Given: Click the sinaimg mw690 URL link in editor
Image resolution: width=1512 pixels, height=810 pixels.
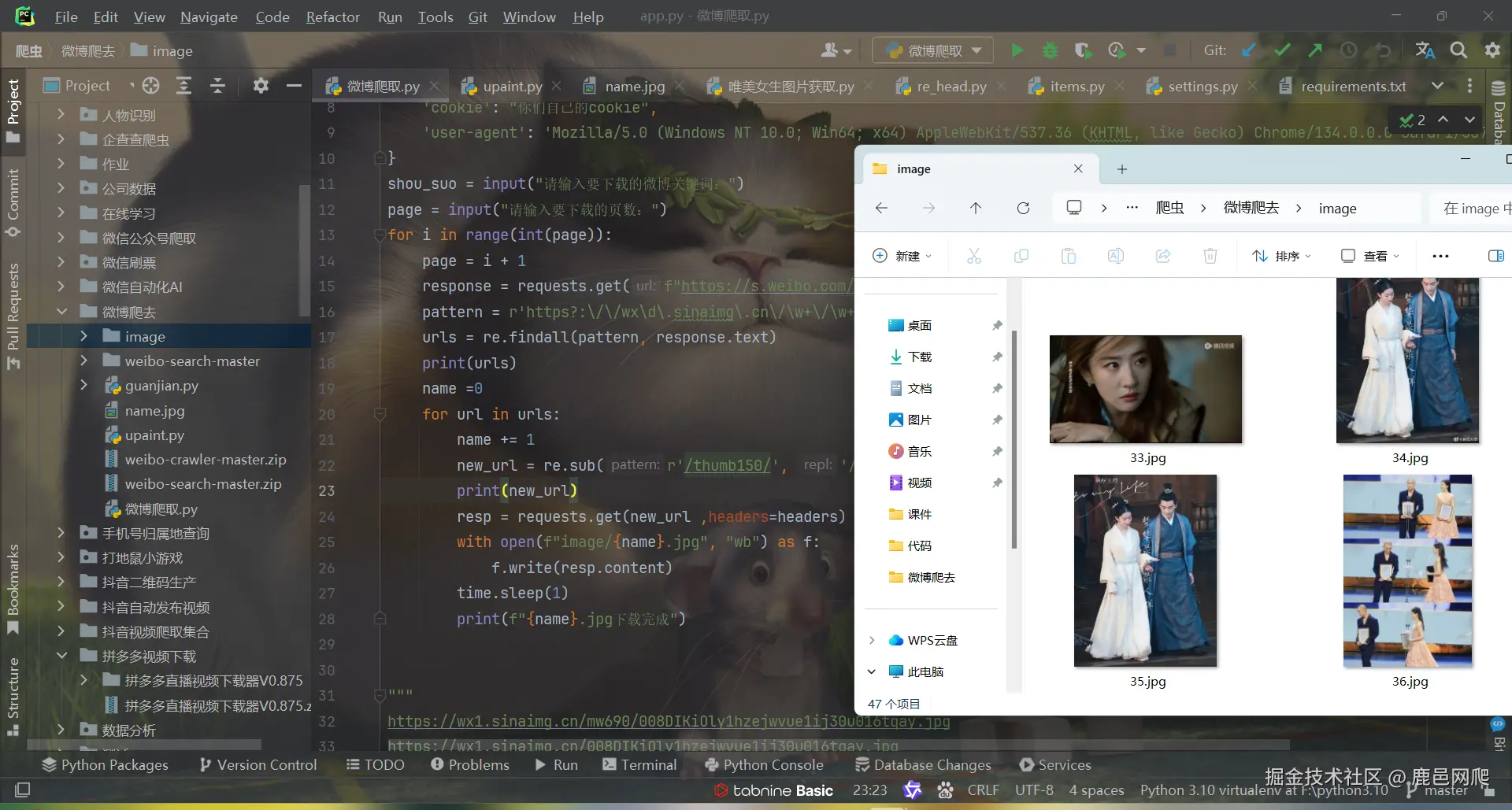Looking at the screenshot, I should 669,721.
